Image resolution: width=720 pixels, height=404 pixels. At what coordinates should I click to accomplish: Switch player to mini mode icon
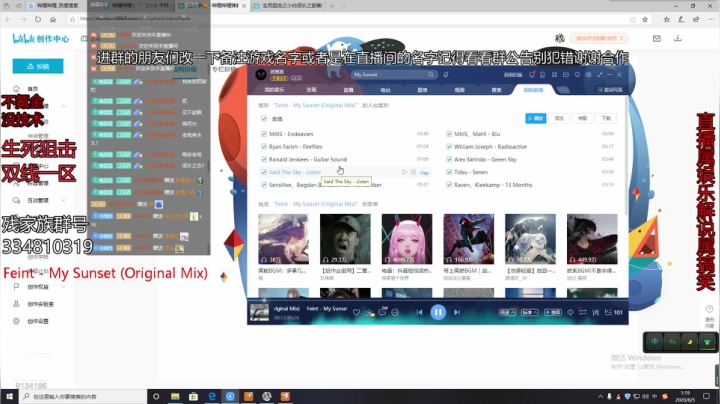point(599,74)
